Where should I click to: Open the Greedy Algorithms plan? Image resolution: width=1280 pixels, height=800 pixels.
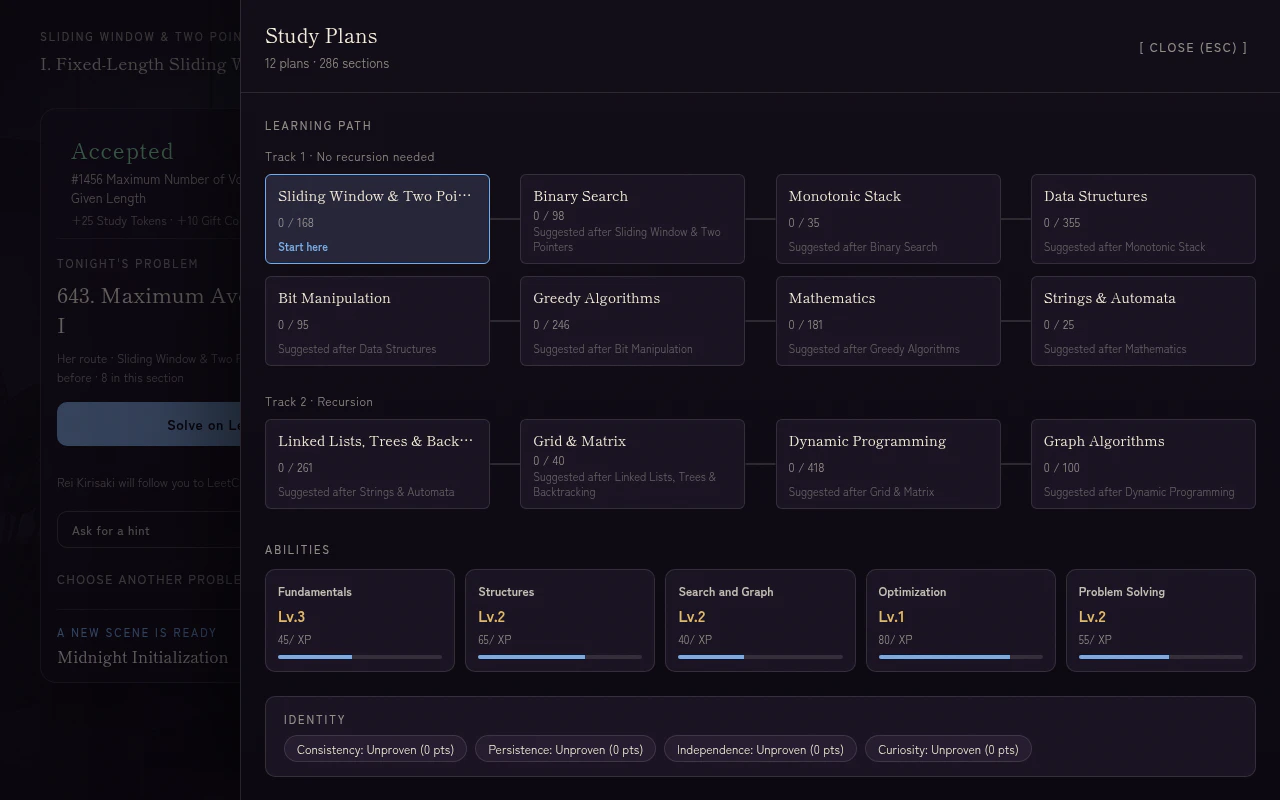click(x=632, y=321)
